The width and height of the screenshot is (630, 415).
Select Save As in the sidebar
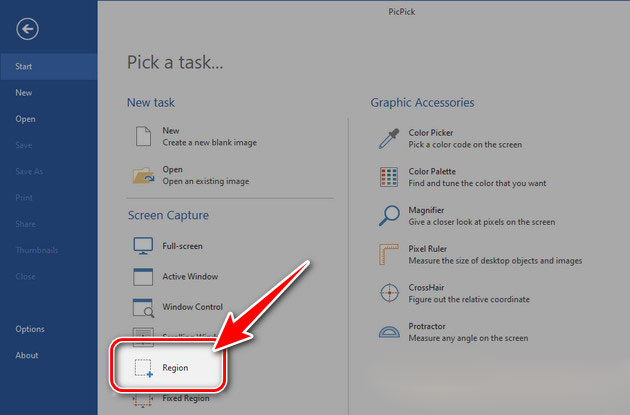click(x=29, y=172)
